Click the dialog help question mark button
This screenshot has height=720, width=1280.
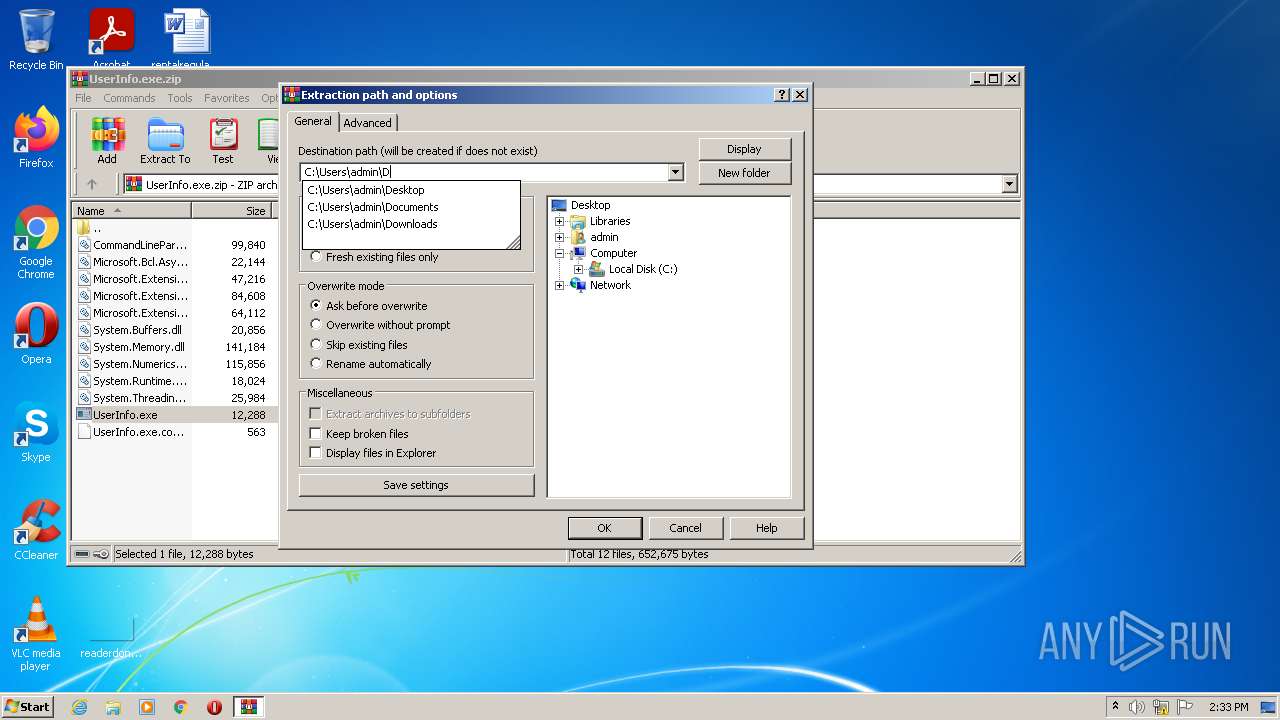click(x=782, y=95)
